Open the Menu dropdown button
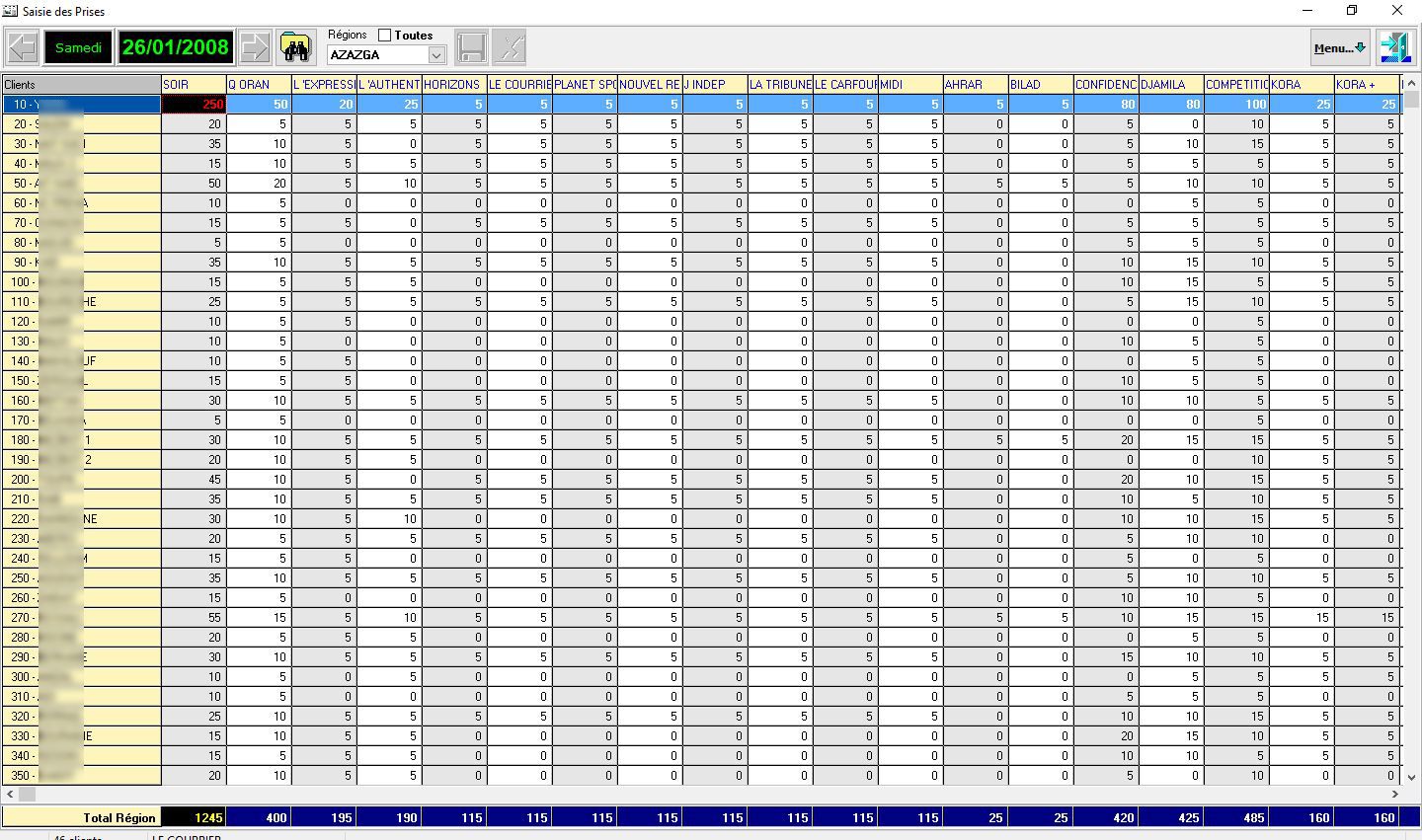The height and width of the screenshot is (840, 1422). 1340,47
